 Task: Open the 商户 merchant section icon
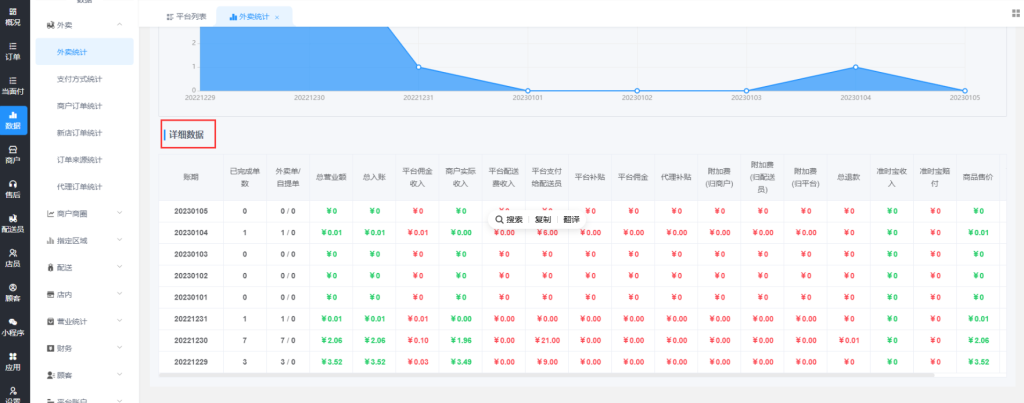pyautogui.click(x=13, y=154)
